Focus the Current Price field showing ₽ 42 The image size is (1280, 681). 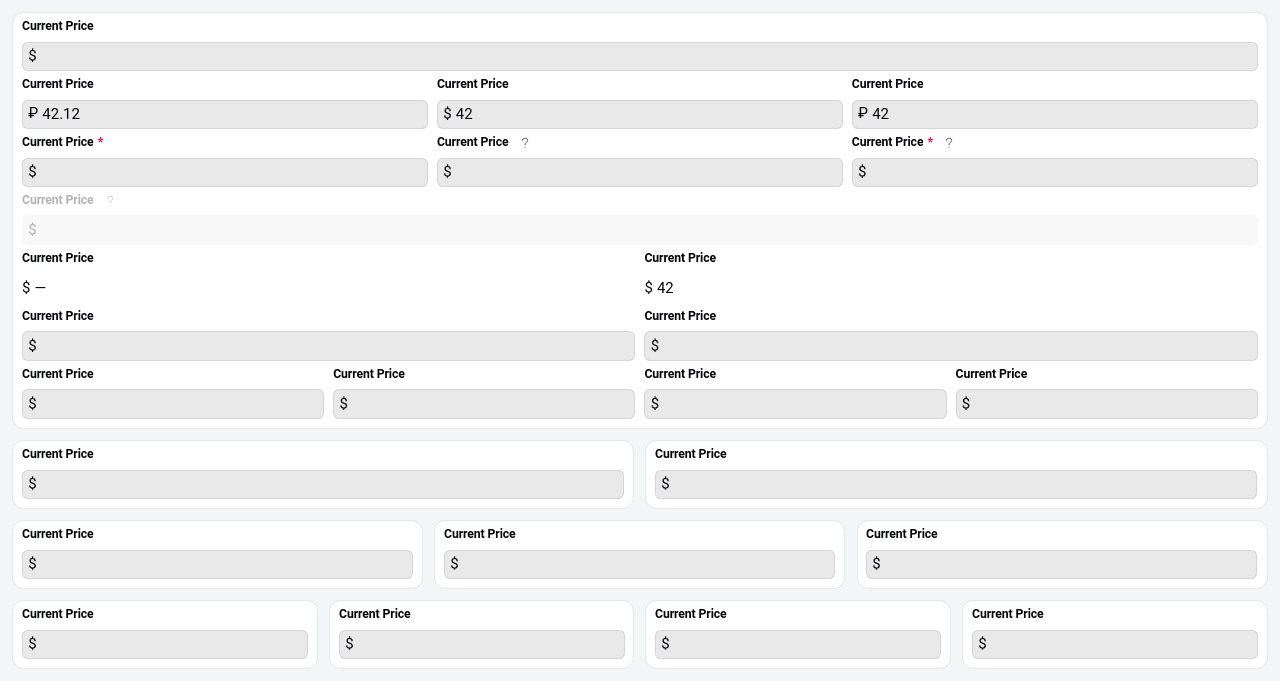[x=1055, y=114]
